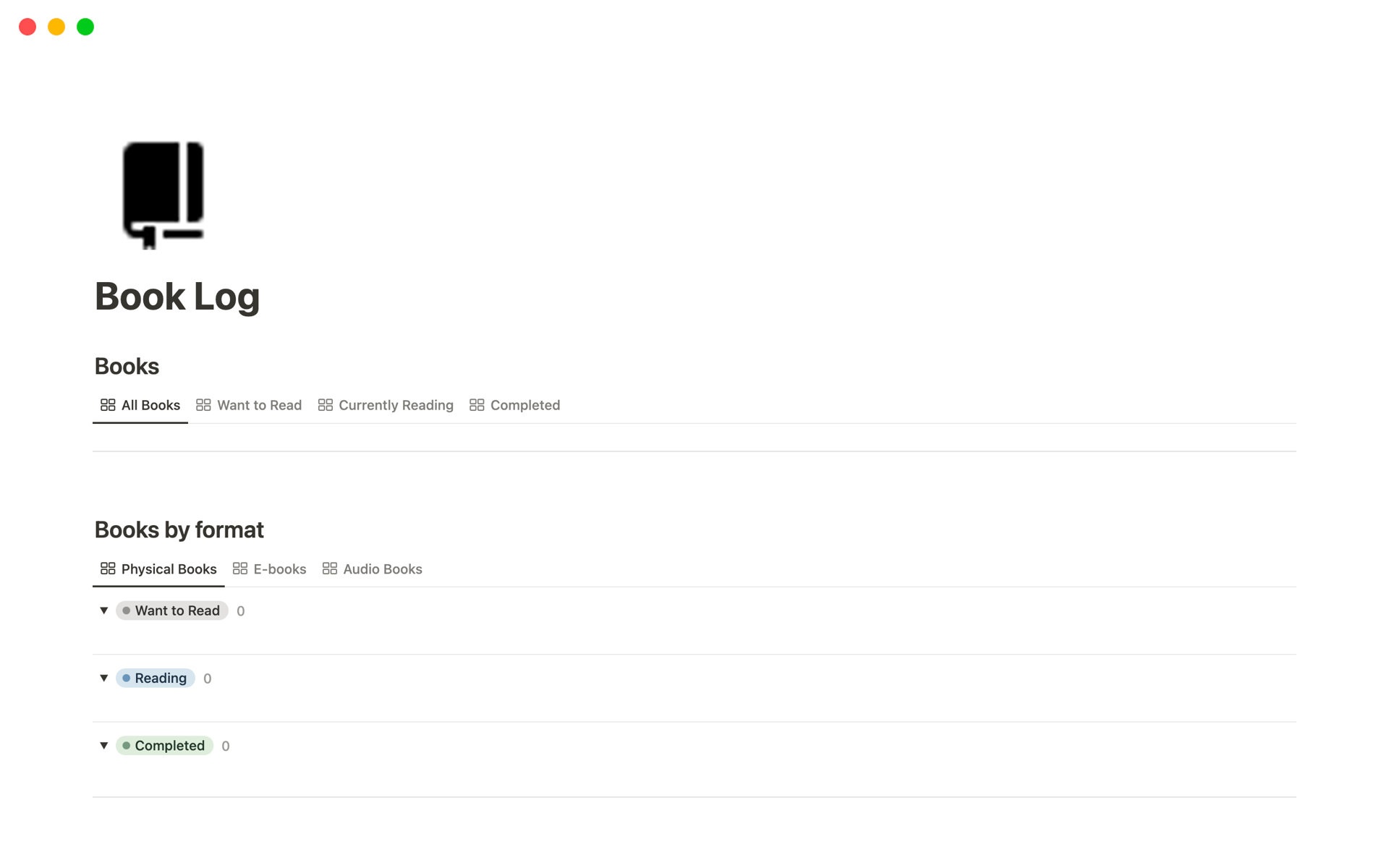Select the Audio Books gallery icon

point(328,568)
